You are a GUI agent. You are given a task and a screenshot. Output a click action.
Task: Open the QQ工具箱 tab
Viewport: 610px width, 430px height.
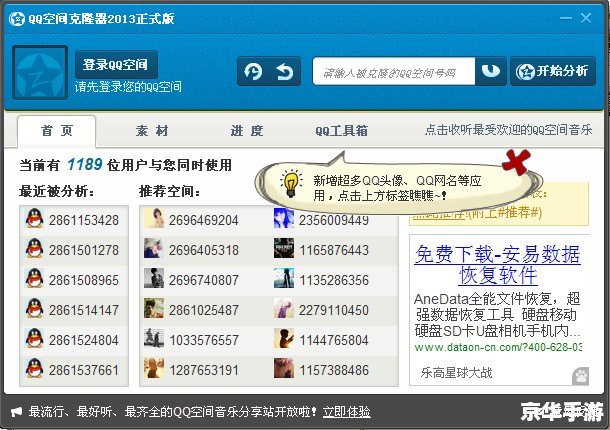click(342, 131)
